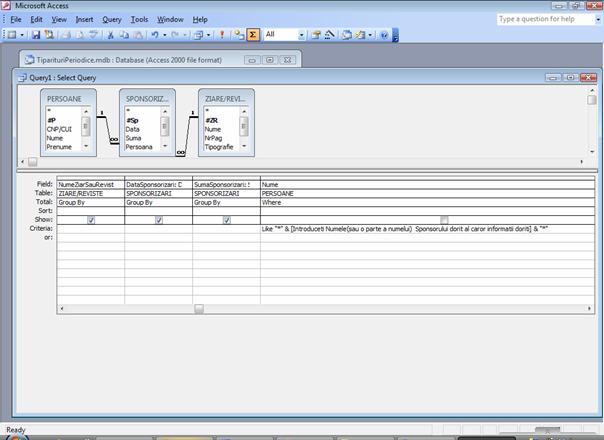The width and height of the screenshot is (604, 440).
Task: Check the Show box for Nume column
Action: click(x=444, y=220)
